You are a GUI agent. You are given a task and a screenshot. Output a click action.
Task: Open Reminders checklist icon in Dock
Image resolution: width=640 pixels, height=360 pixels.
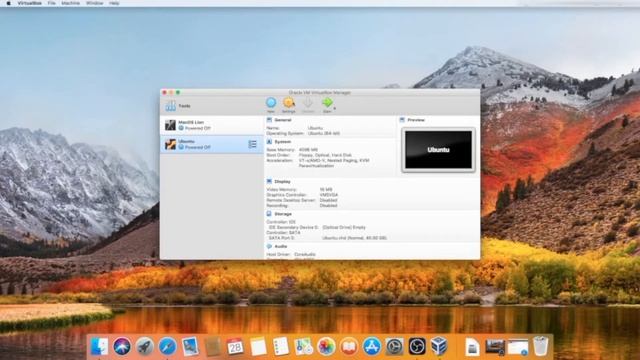(281, 347)
